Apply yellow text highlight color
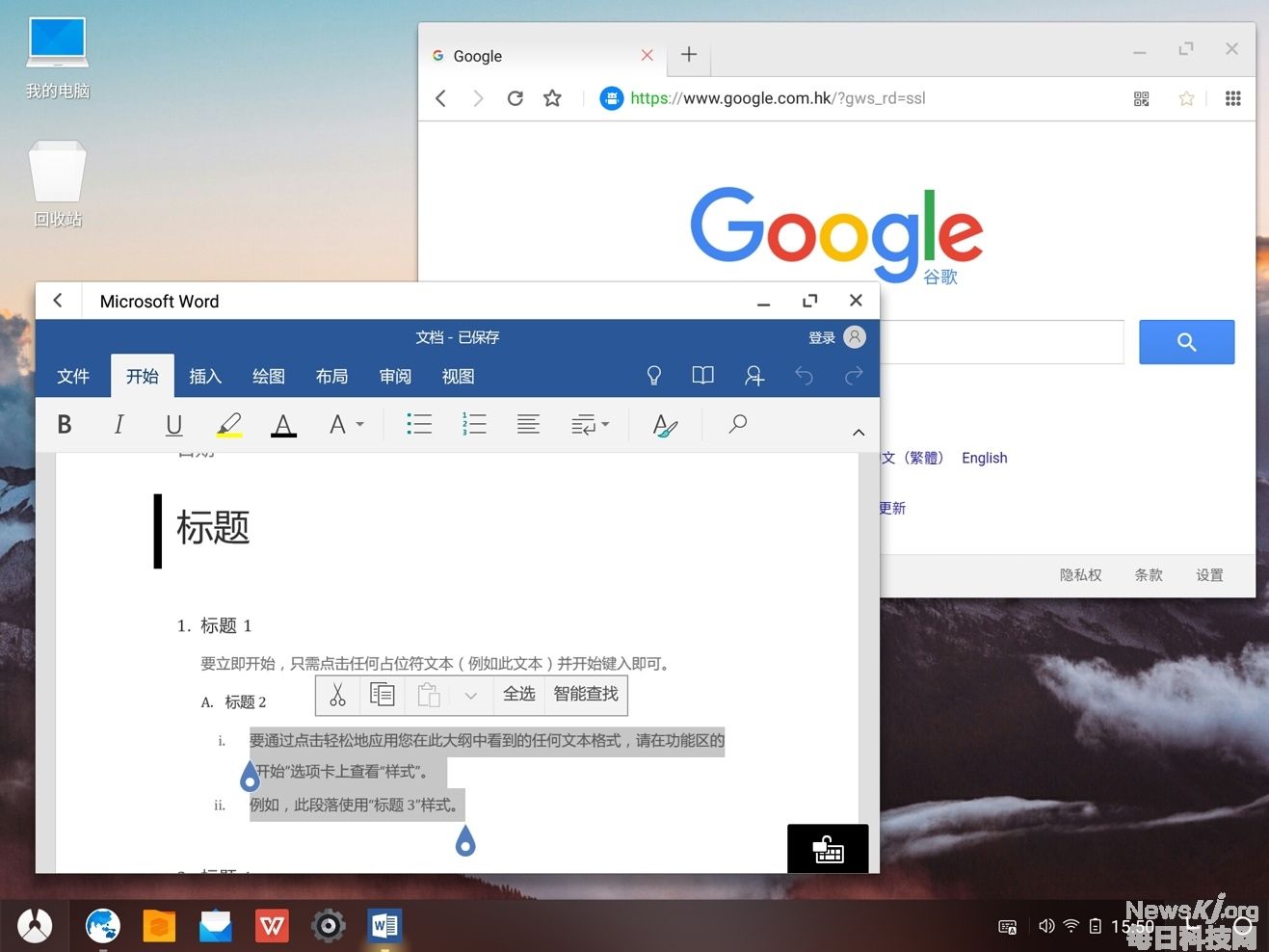This screenshot has width=1269, height=952. click(x=228, y=425)
